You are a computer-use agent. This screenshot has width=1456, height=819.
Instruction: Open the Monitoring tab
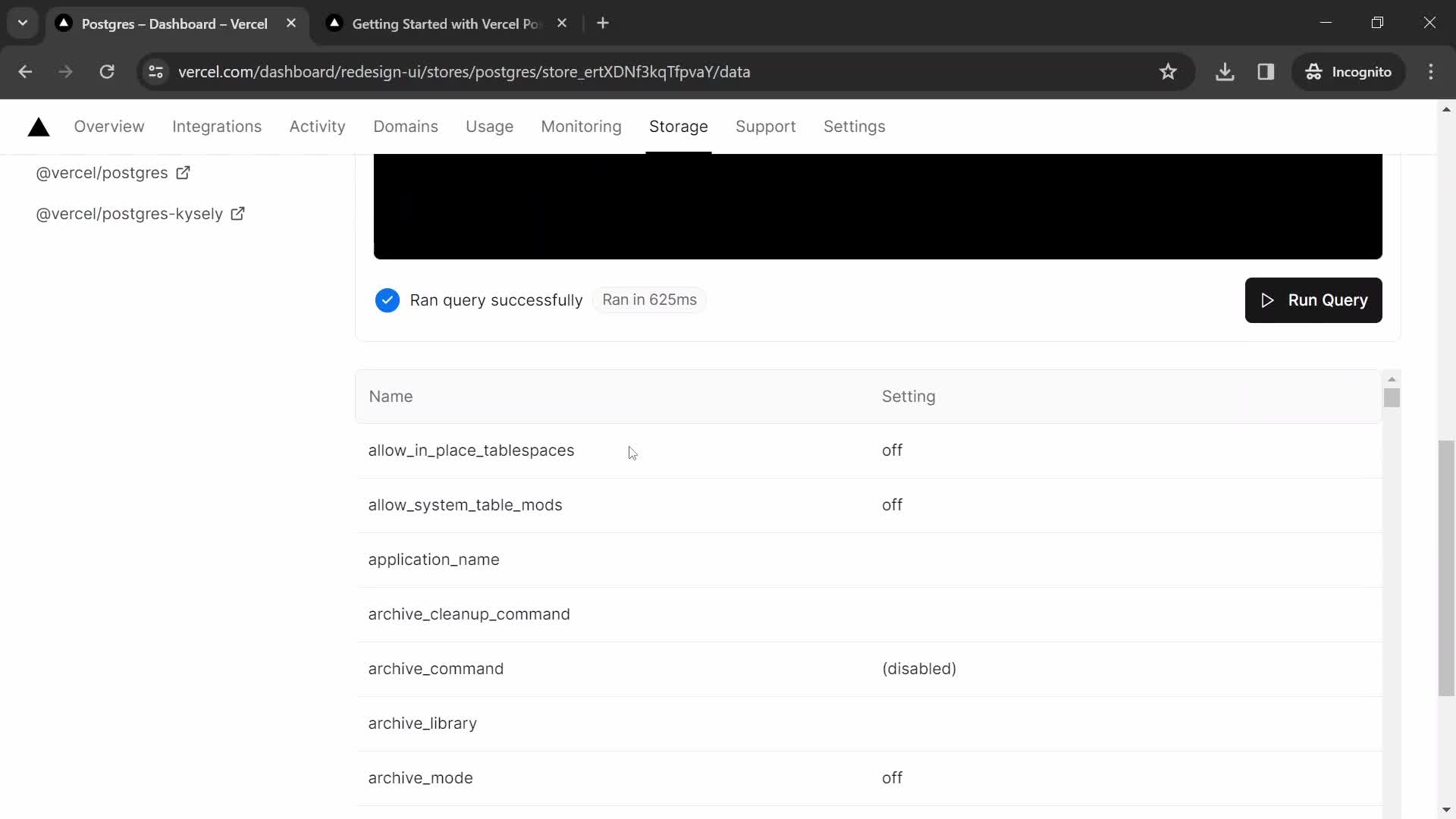[x=582, y=127]
